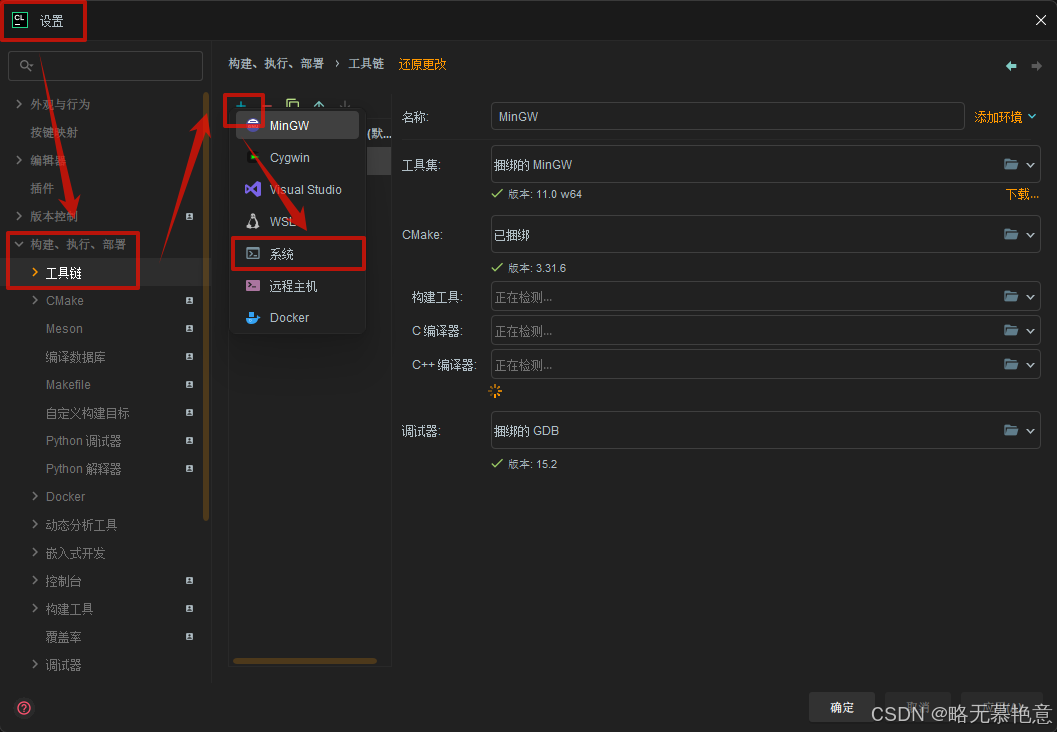Select 工具链 in the settings tree
This screenshot has width=1057, height=732.
63,273
